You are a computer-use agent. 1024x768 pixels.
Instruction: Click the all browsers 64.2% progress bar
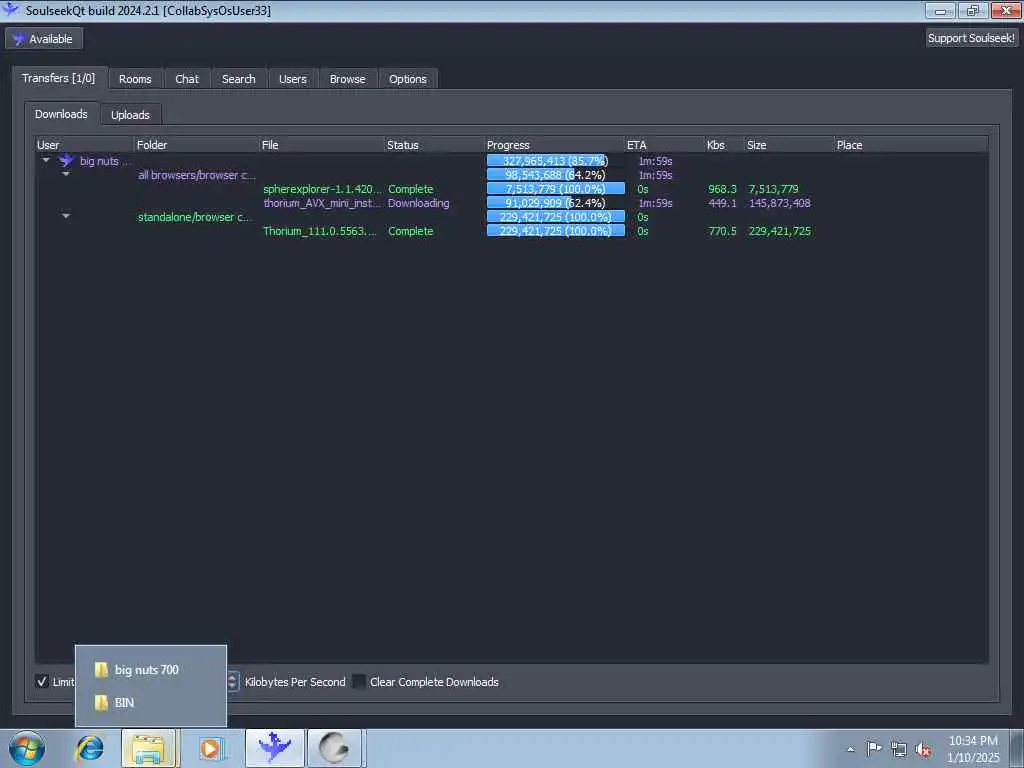click(556, 175)
